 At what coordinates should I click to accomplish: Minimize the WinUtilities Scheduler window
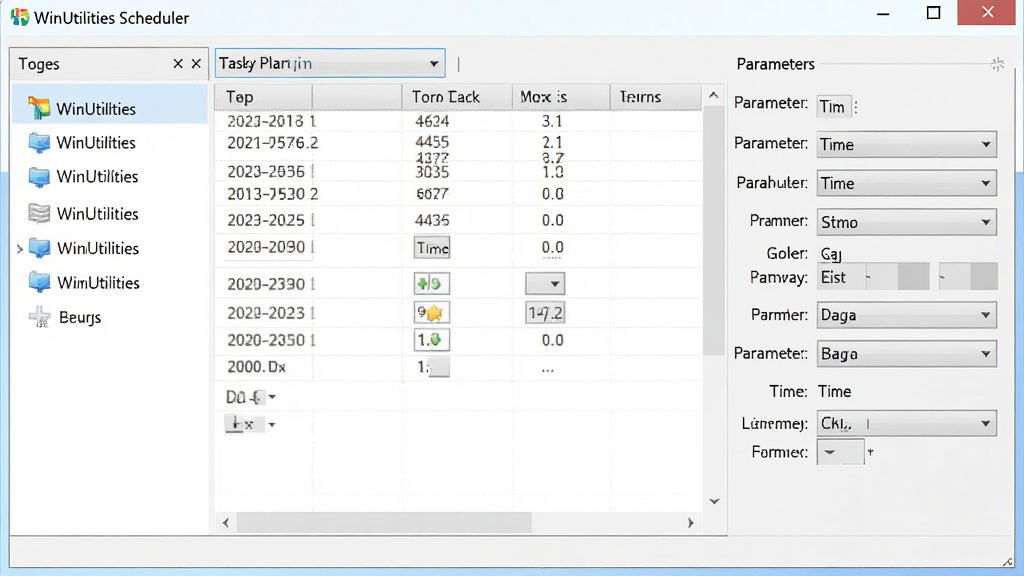(x=883, y=13)
